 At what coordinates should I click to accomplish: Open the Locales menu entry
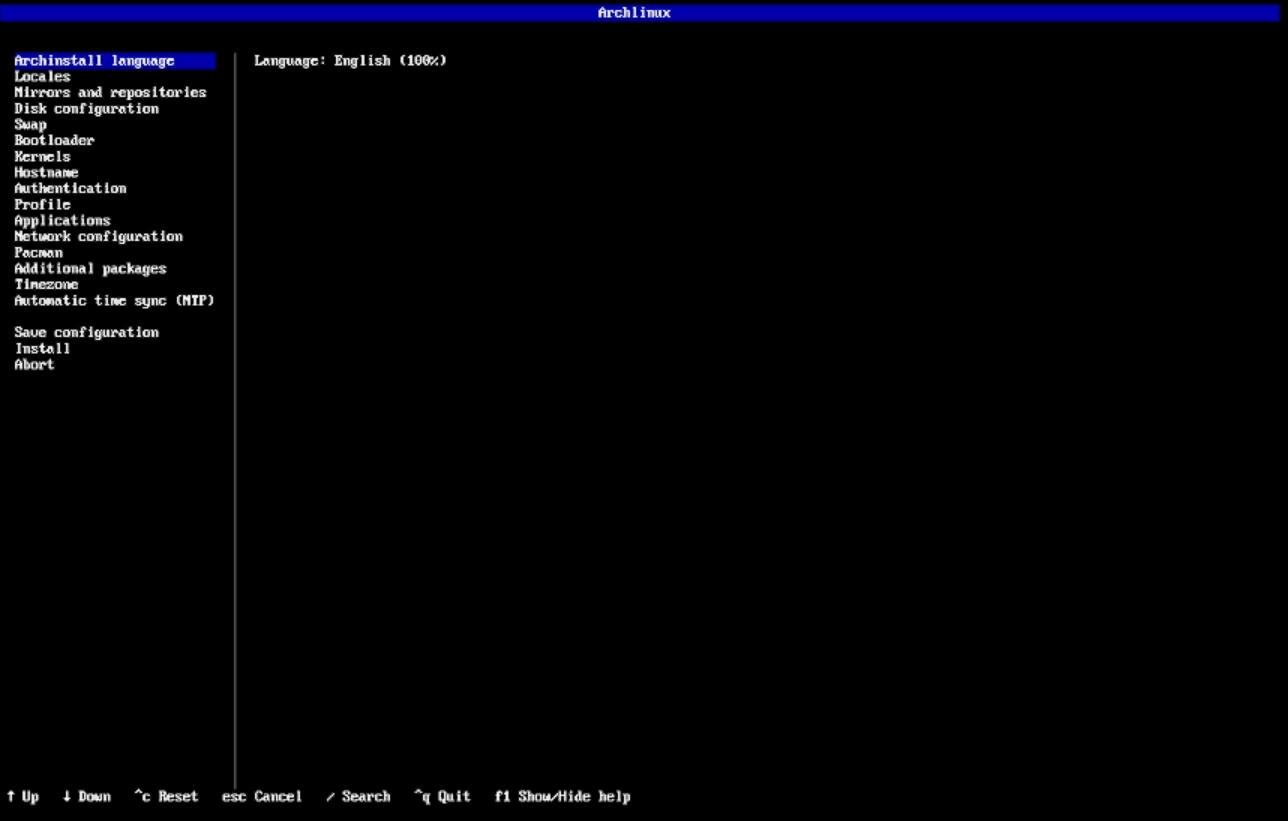[42, 77]
